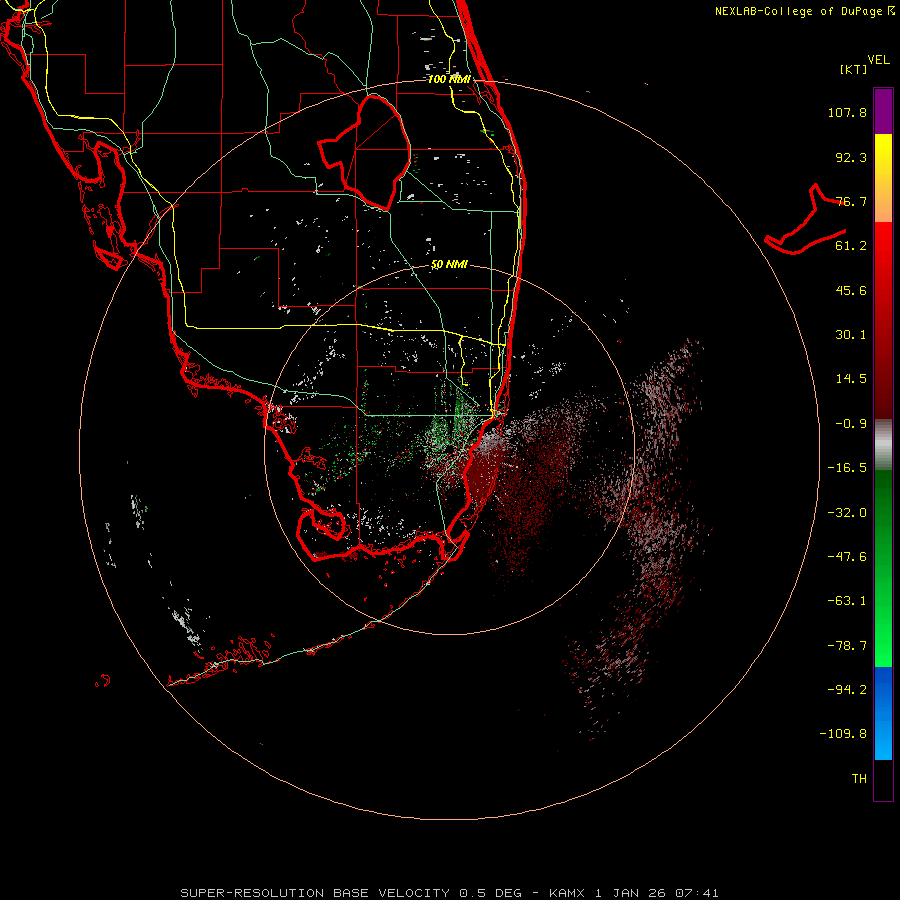
Task: Click the -78.7 value on the velocity scale
Action: click(x=847, y=646)
